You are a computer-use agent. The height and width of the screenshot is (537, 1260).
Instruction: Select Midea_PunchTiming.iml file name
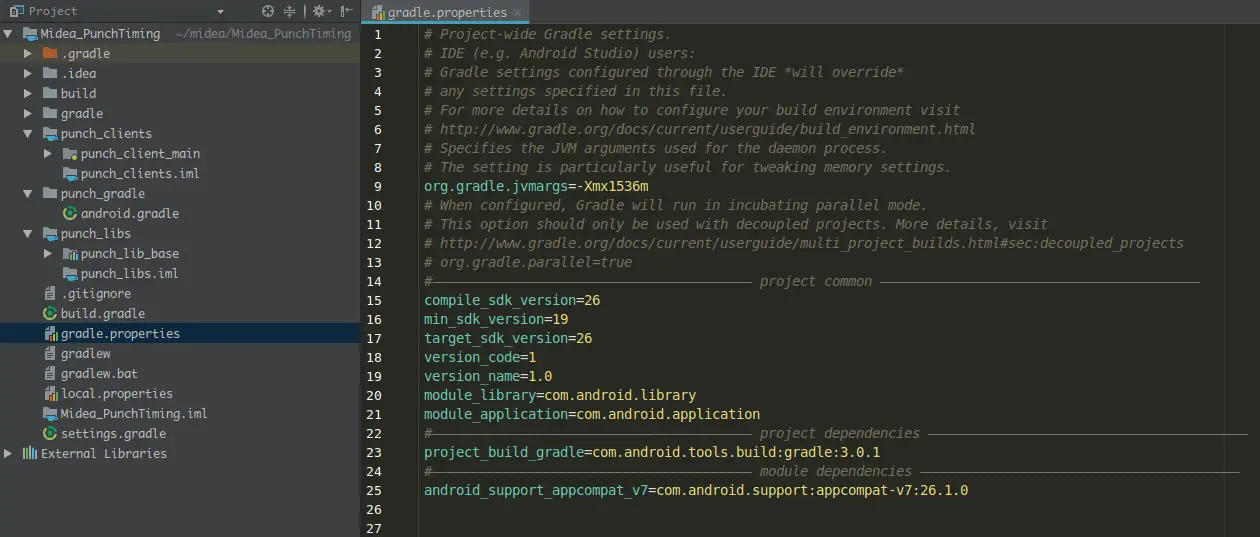click(134, 413)
